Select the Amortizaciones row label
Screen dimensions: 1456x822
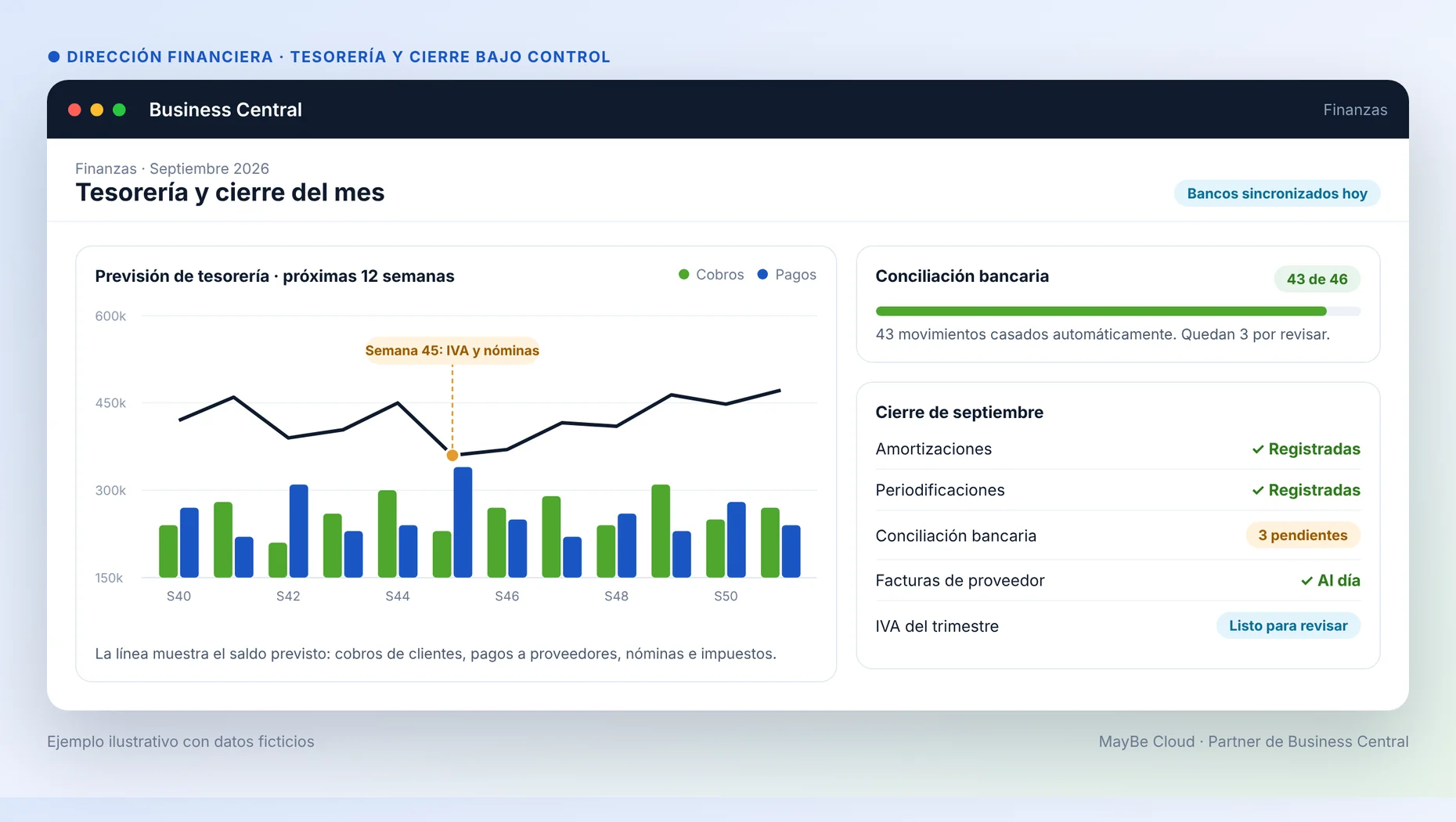click(x=933, y=449)
